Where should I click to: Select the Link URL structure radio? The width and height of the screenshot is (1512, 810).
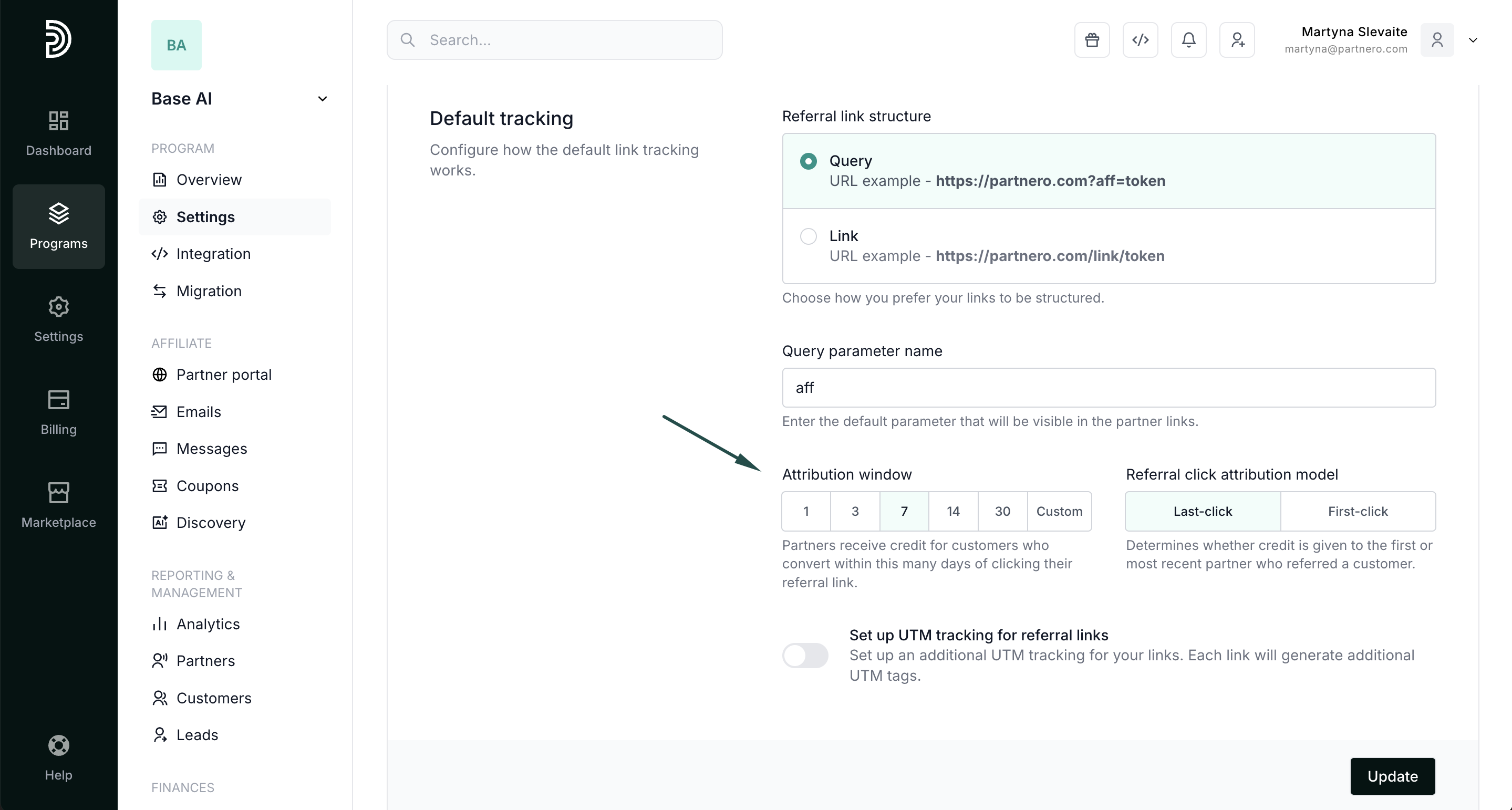(x=808, y=236)
